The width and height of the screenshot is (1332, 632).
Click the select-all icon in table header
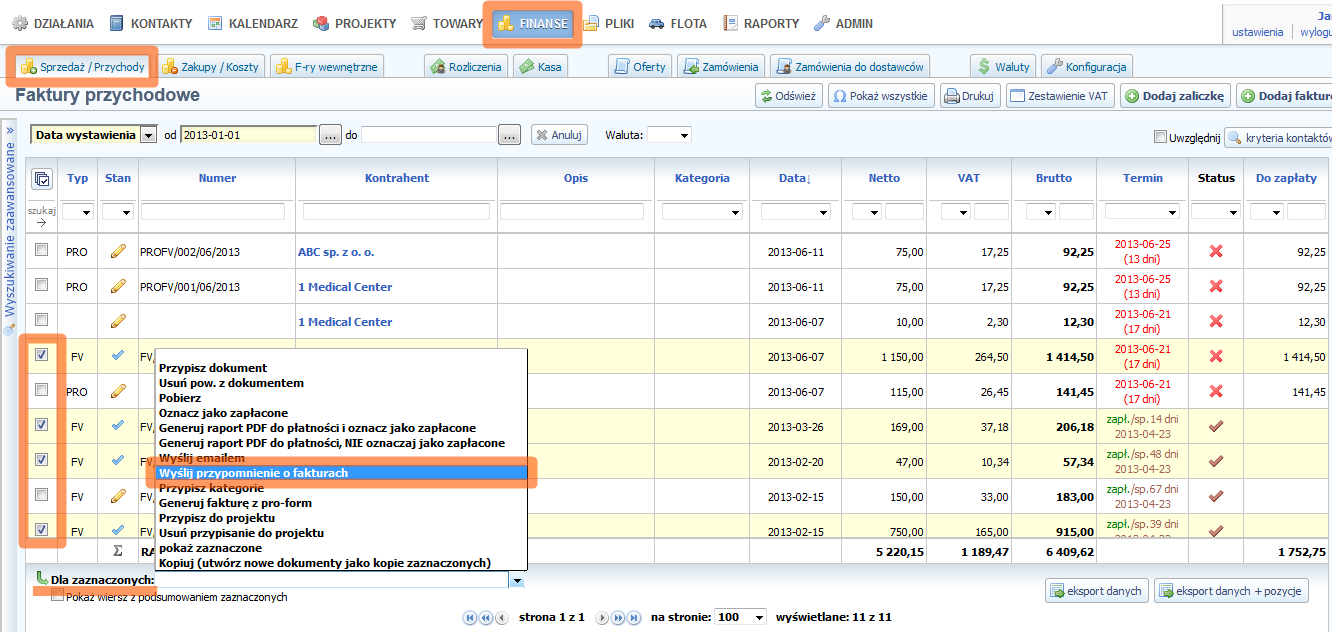(42, 179)
